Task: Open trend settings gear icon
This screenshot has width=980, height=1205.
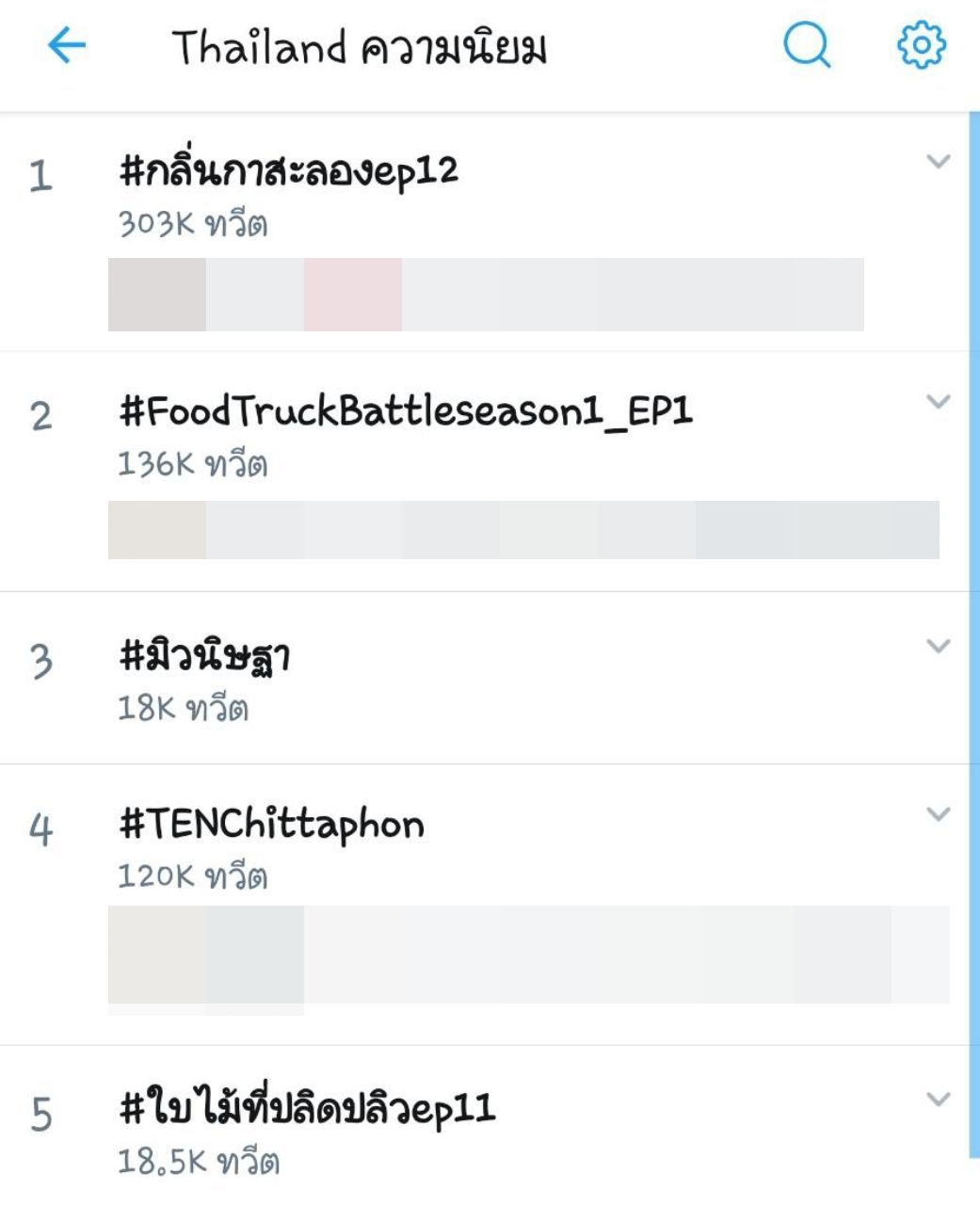Action: click(921, 45)
